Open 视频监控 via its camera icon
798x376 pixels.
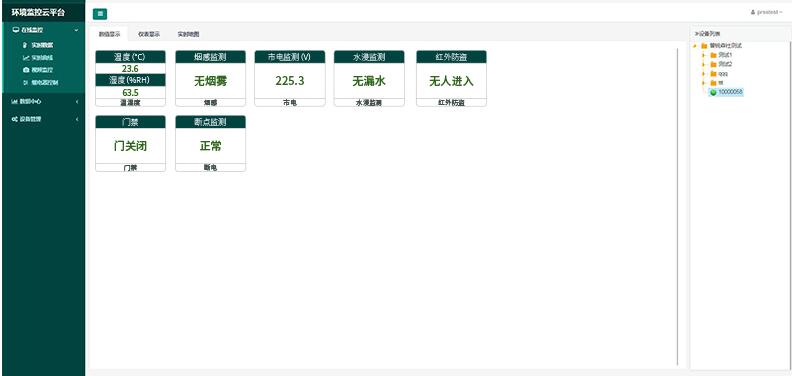point(26,70)
